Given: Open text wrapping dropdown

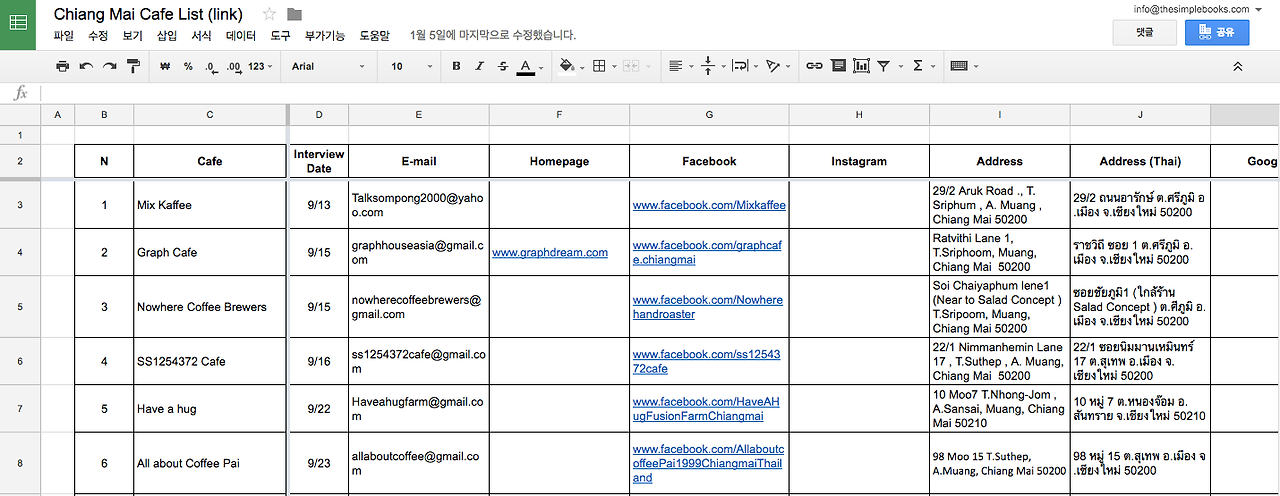Looking at the screenshot, I should (x=743, y=66).
